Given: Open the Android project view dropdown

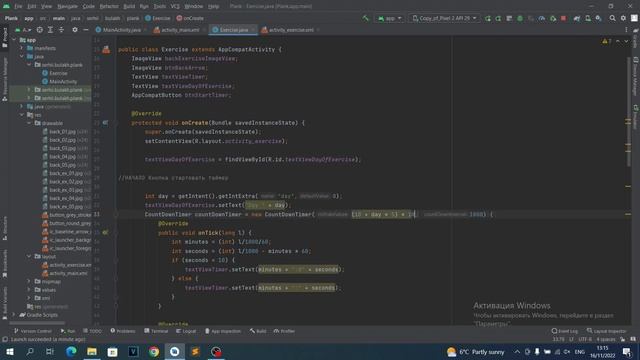Looking at the screenshot, I should (x=23, y=30).
